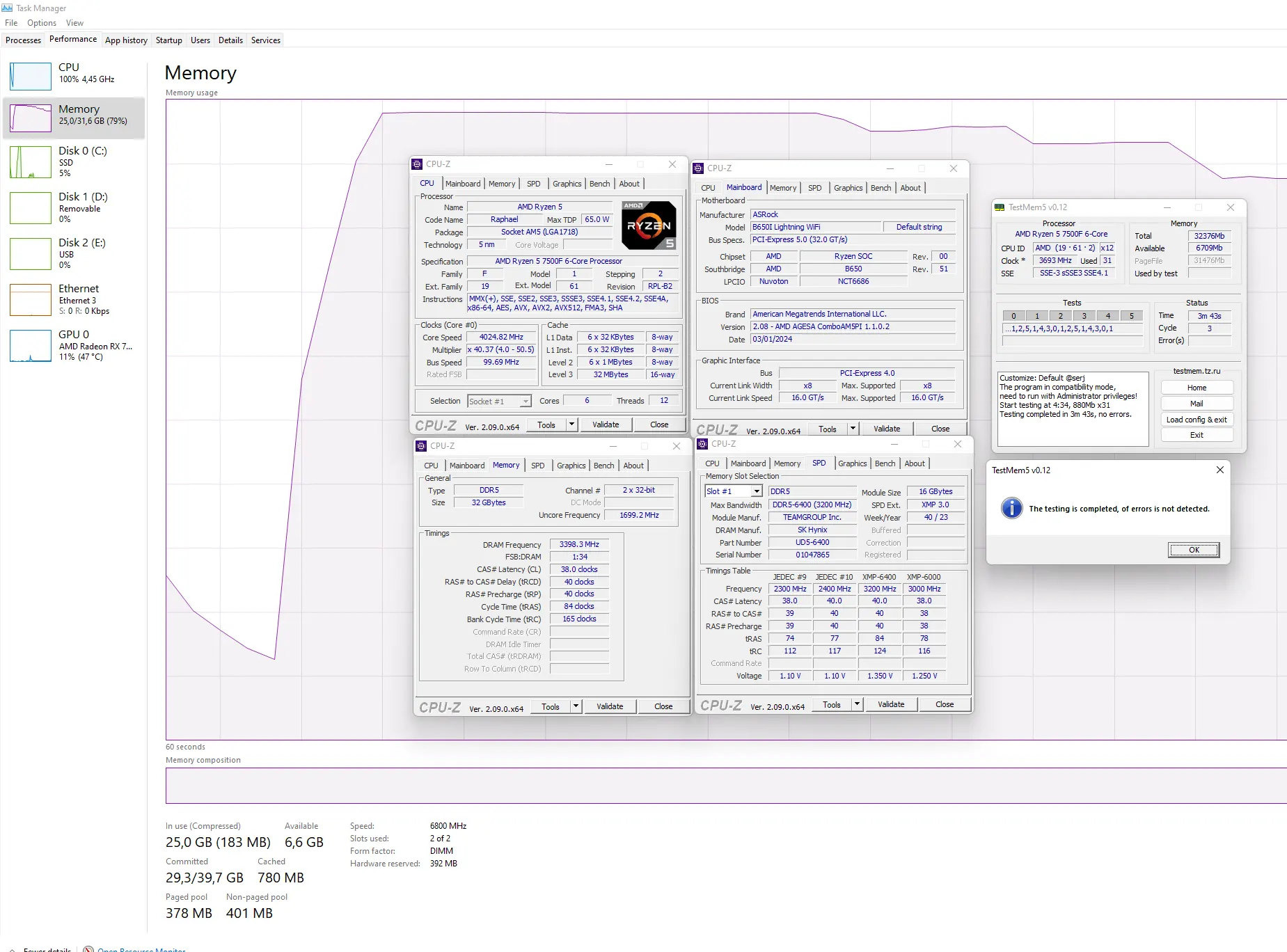Switch to the Services tab
This screenshot has height=952, width=1287.
pyautogui.click(x=266, y=40)
